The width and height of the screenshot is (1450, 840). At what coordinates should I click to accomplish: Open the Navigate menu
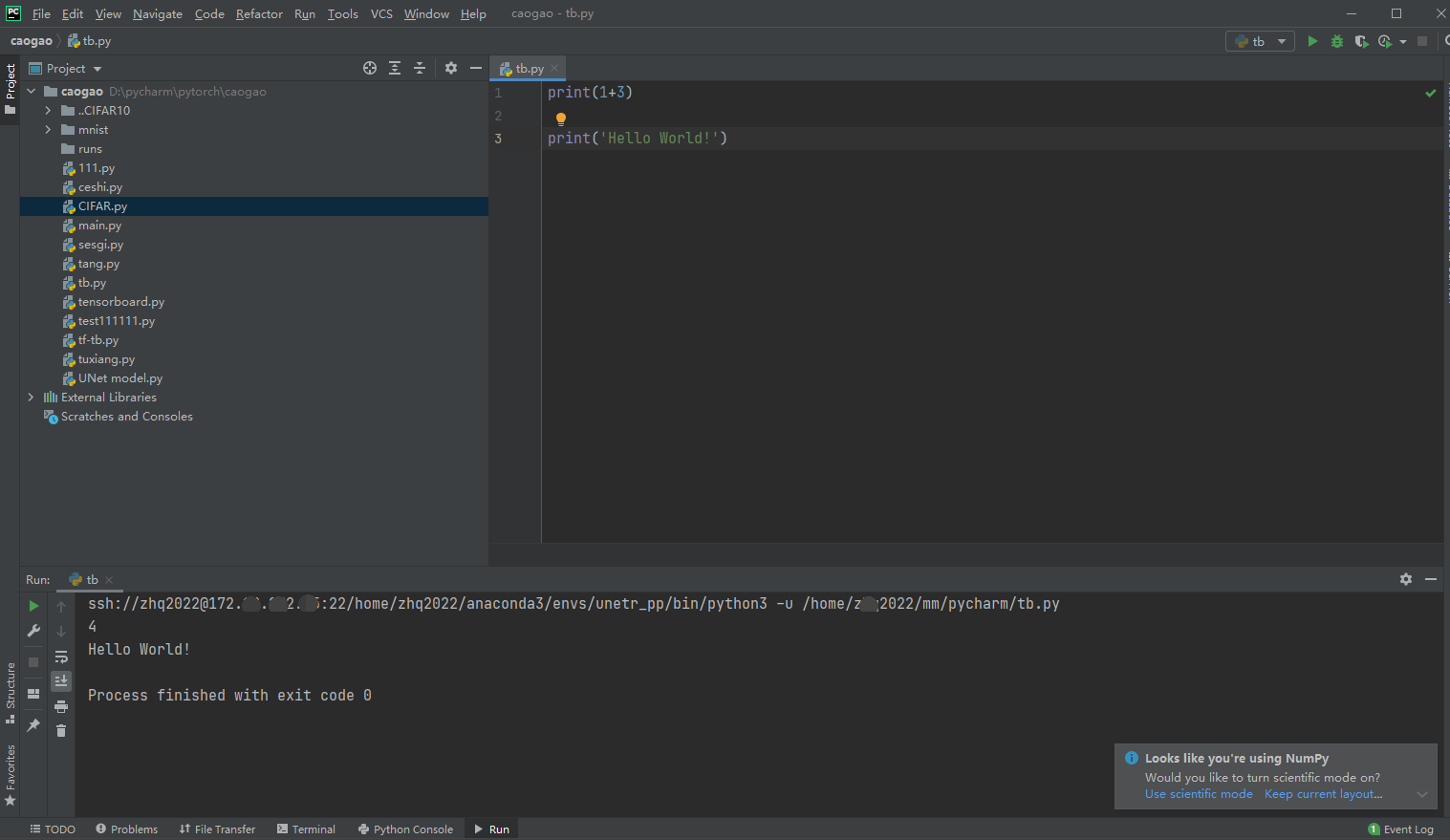pos(158,13)
